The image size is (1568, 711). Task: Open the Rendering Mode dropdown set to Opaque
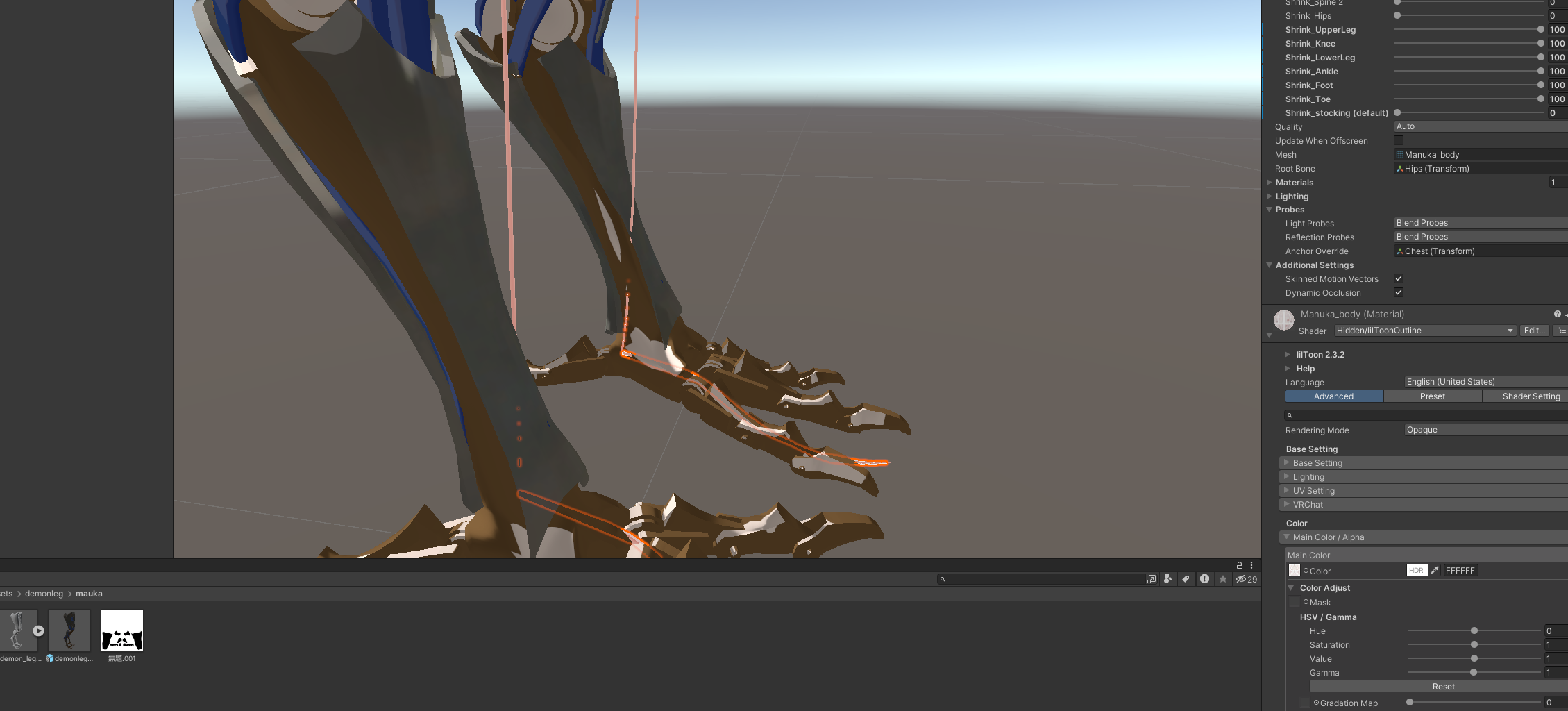click(x=1485, y=430)
